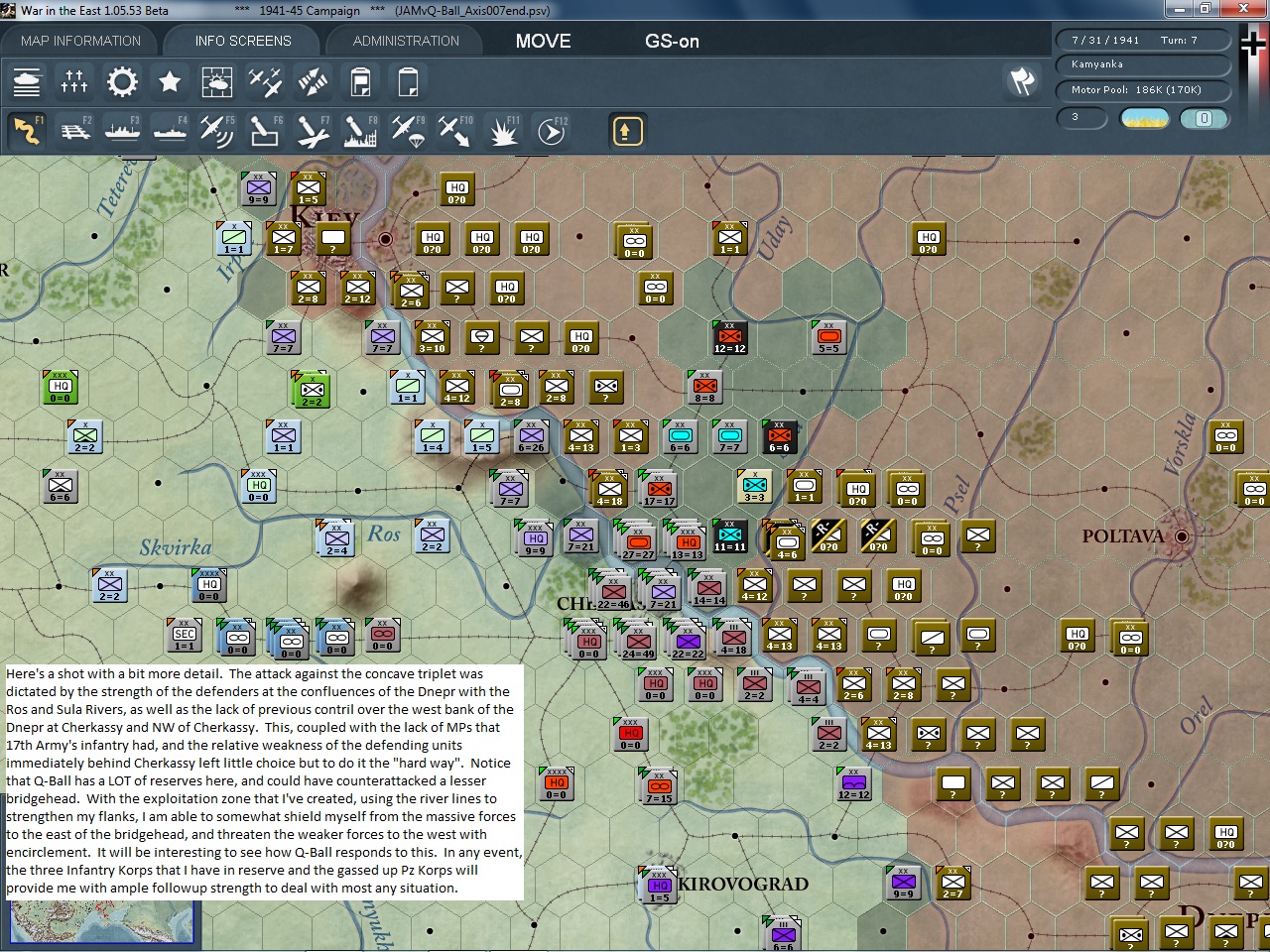Screen dimensions: 1270x952
Task: Select Bomb Unit mode F6
Action: (x=265, y=131)
